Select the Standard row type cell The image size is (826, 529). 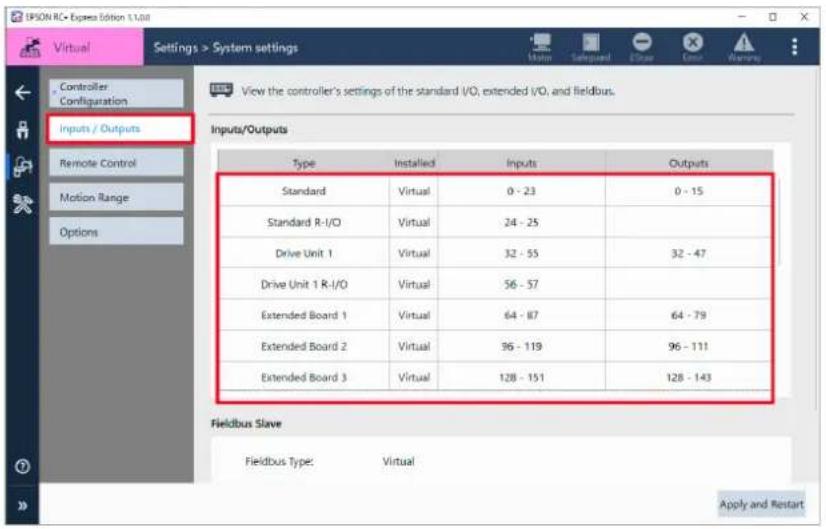303,191
